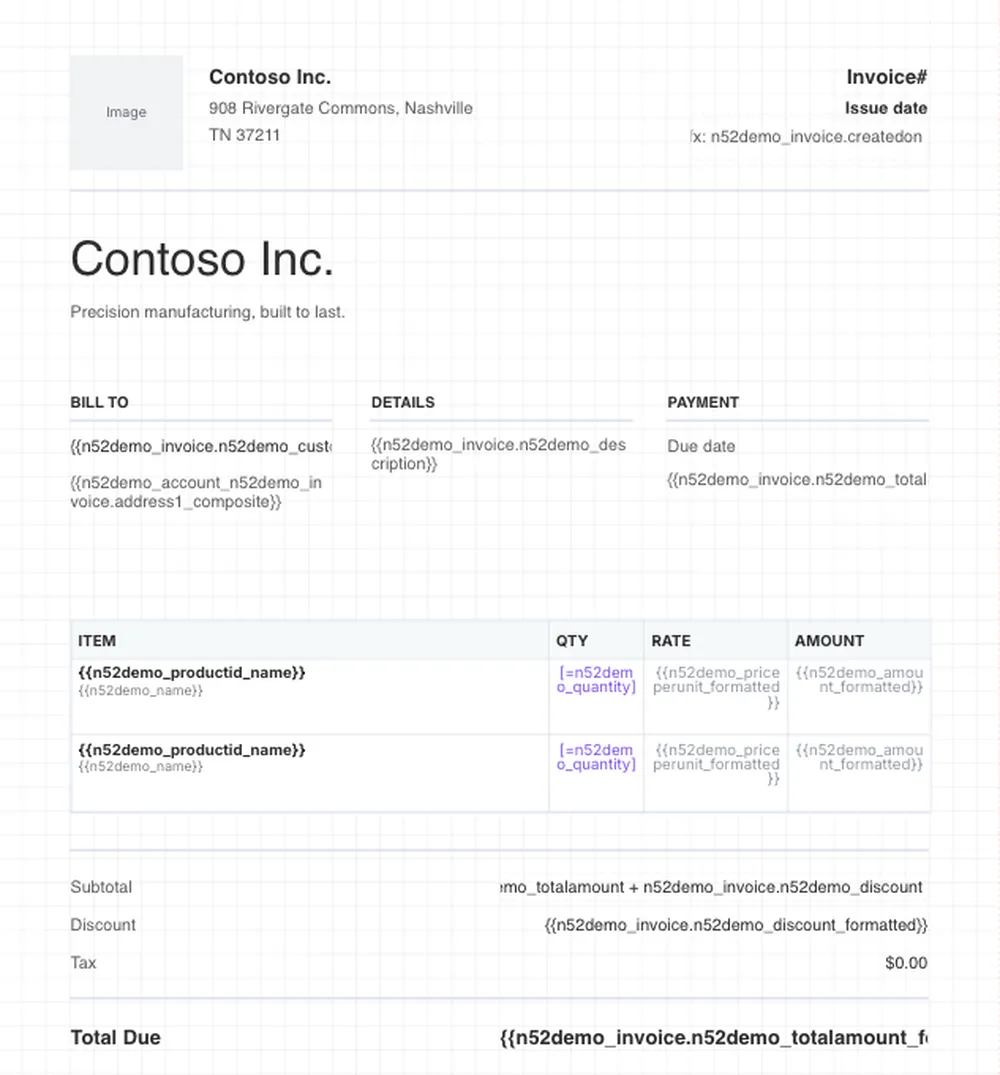Select the 'Due date' label
The image size is (1000, 1075).
pyautogui.click(x=701, y=446)
